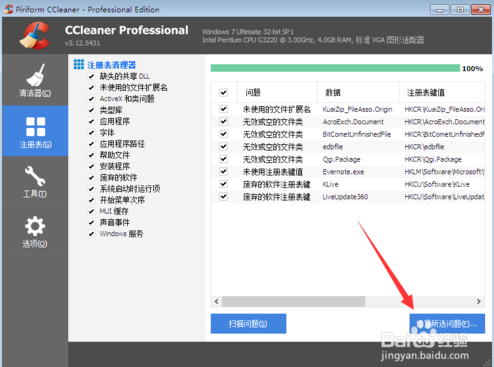This screenshot has height=367, width=494.
Task: Click the CCleaner logo in header
Action: [x=35, y=35]
